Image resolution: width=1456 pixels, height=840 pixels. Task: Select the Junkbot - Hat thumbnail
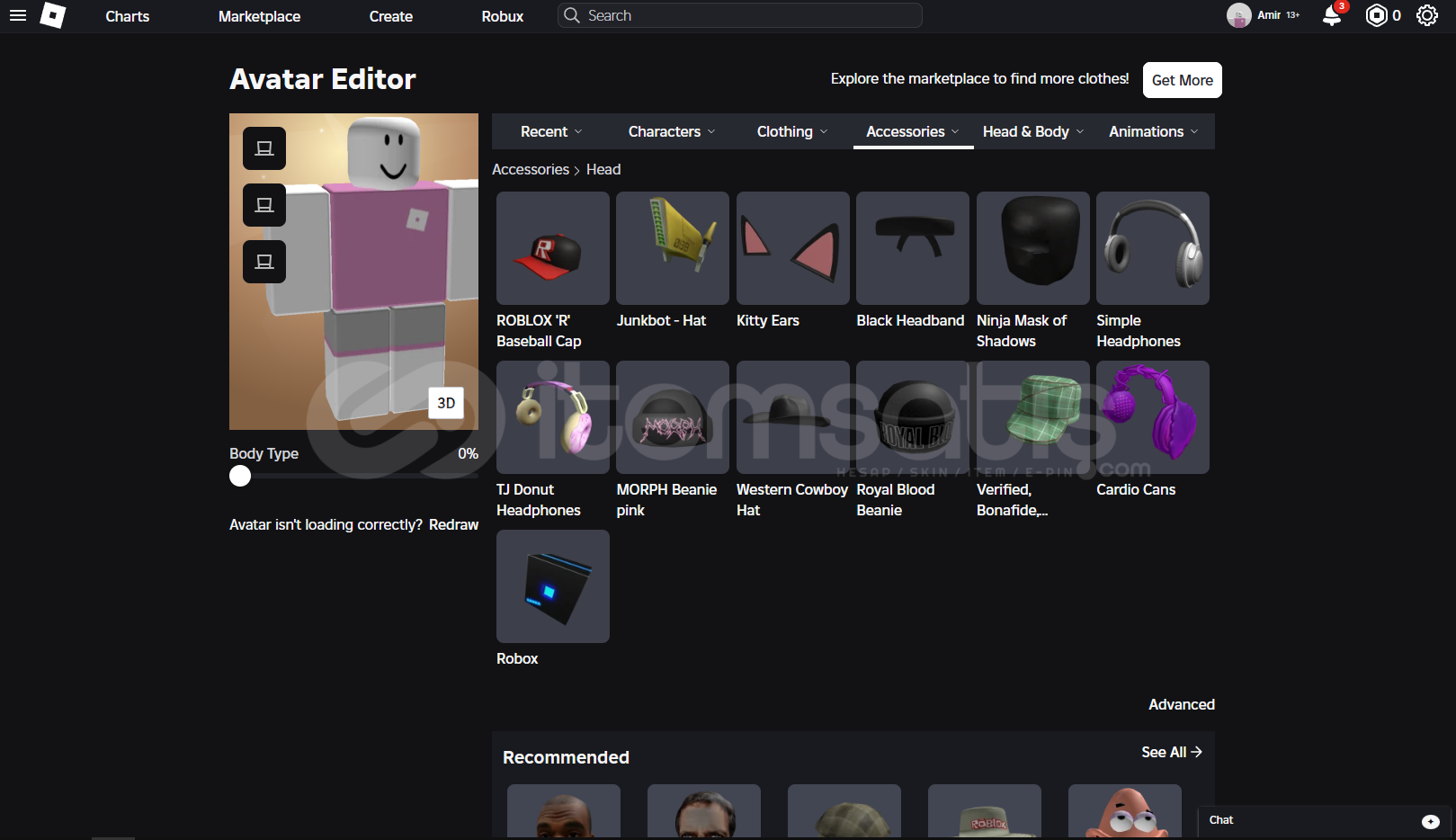[x=673, y=248]
